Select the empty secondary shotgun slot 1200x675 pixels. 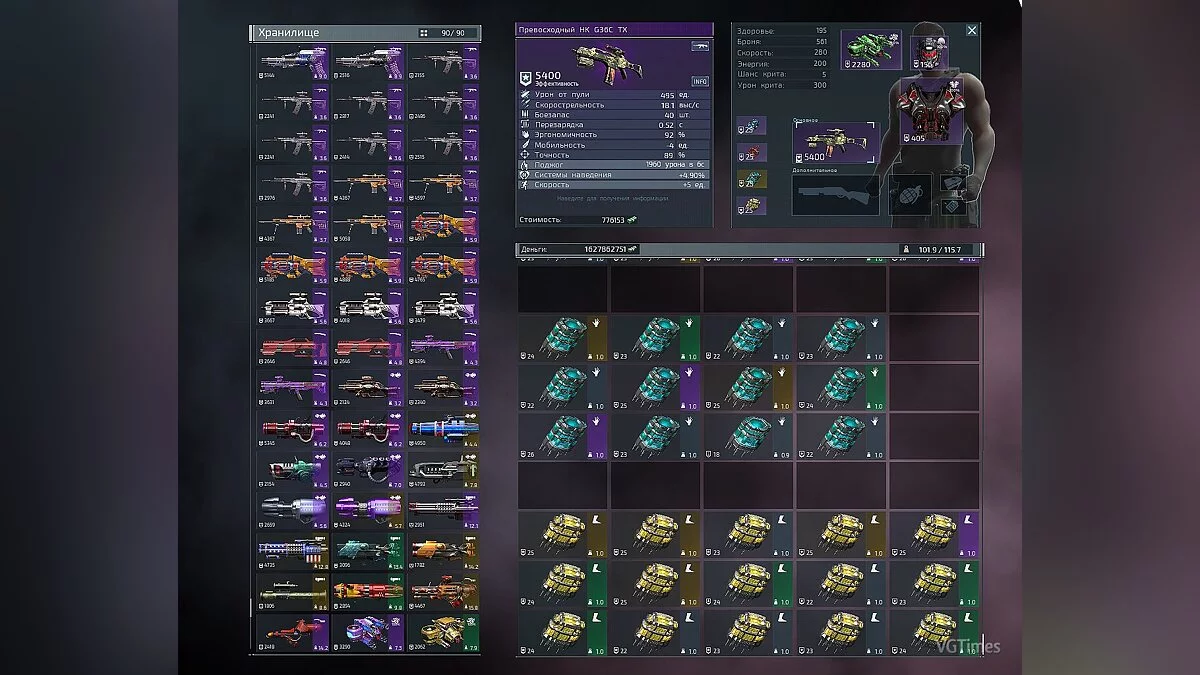[835, 195]
